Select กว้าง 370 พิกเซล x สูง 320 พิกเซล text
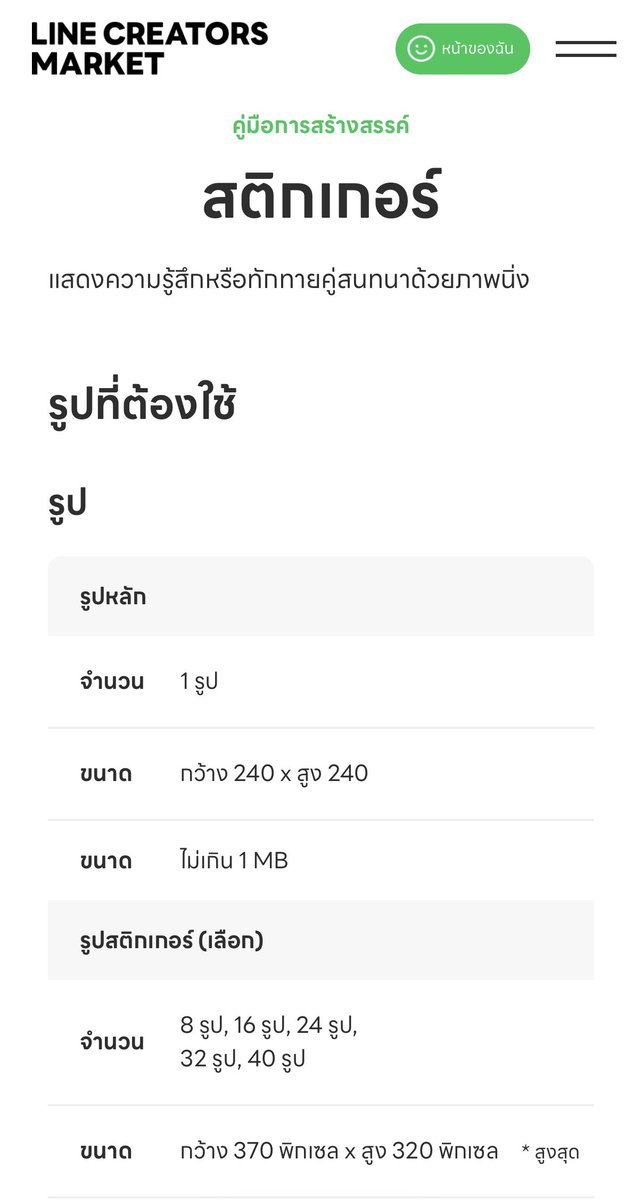 (339, 1151)
